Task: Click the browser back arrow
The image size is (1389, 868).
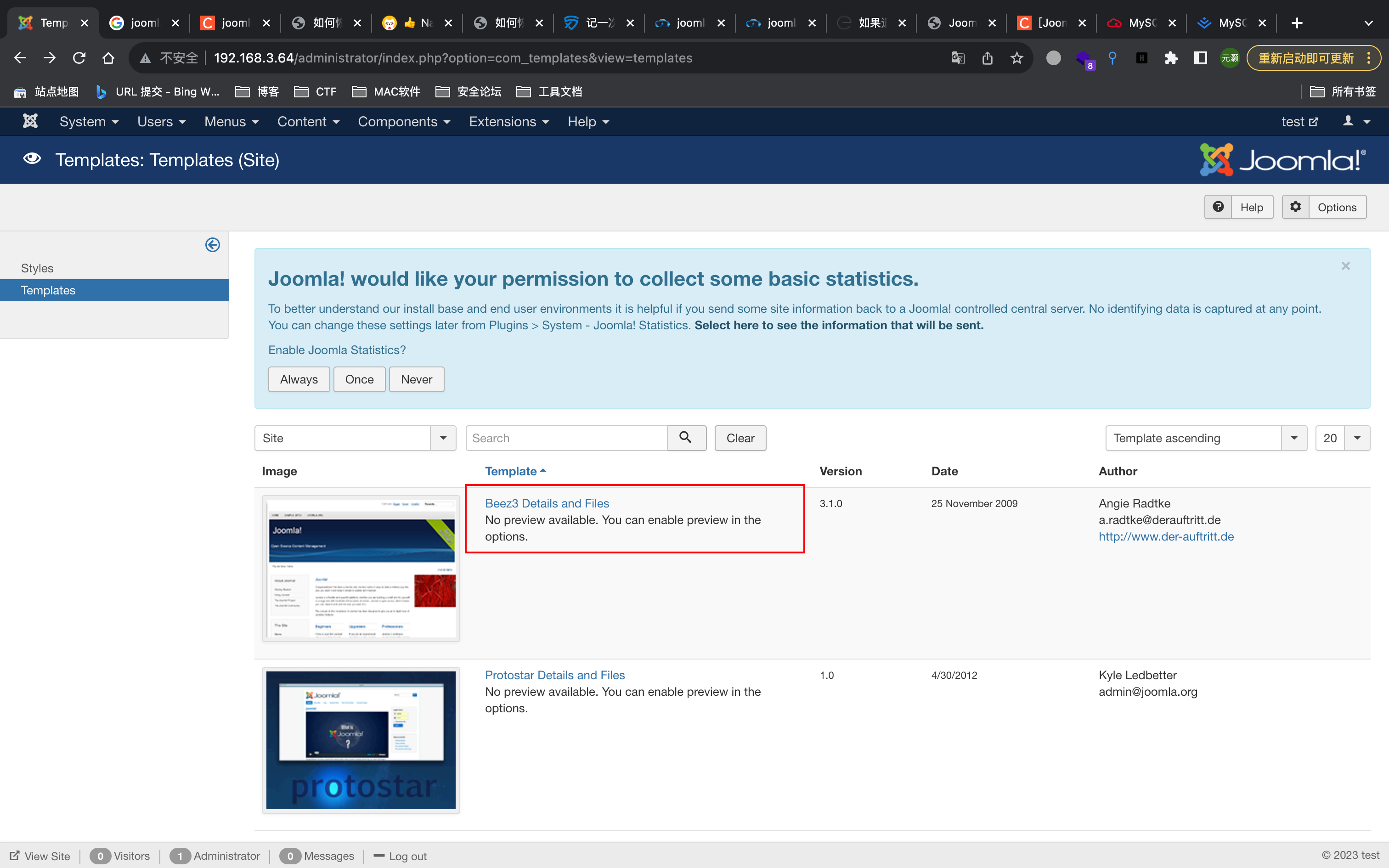Action: [20, 58]
